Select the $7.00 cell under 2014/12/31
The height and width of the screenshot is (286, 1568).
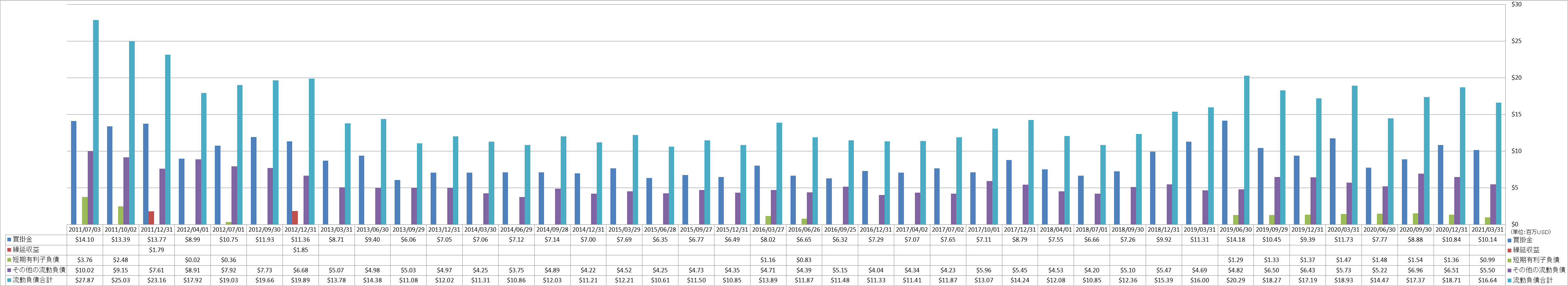click(588, 240)
